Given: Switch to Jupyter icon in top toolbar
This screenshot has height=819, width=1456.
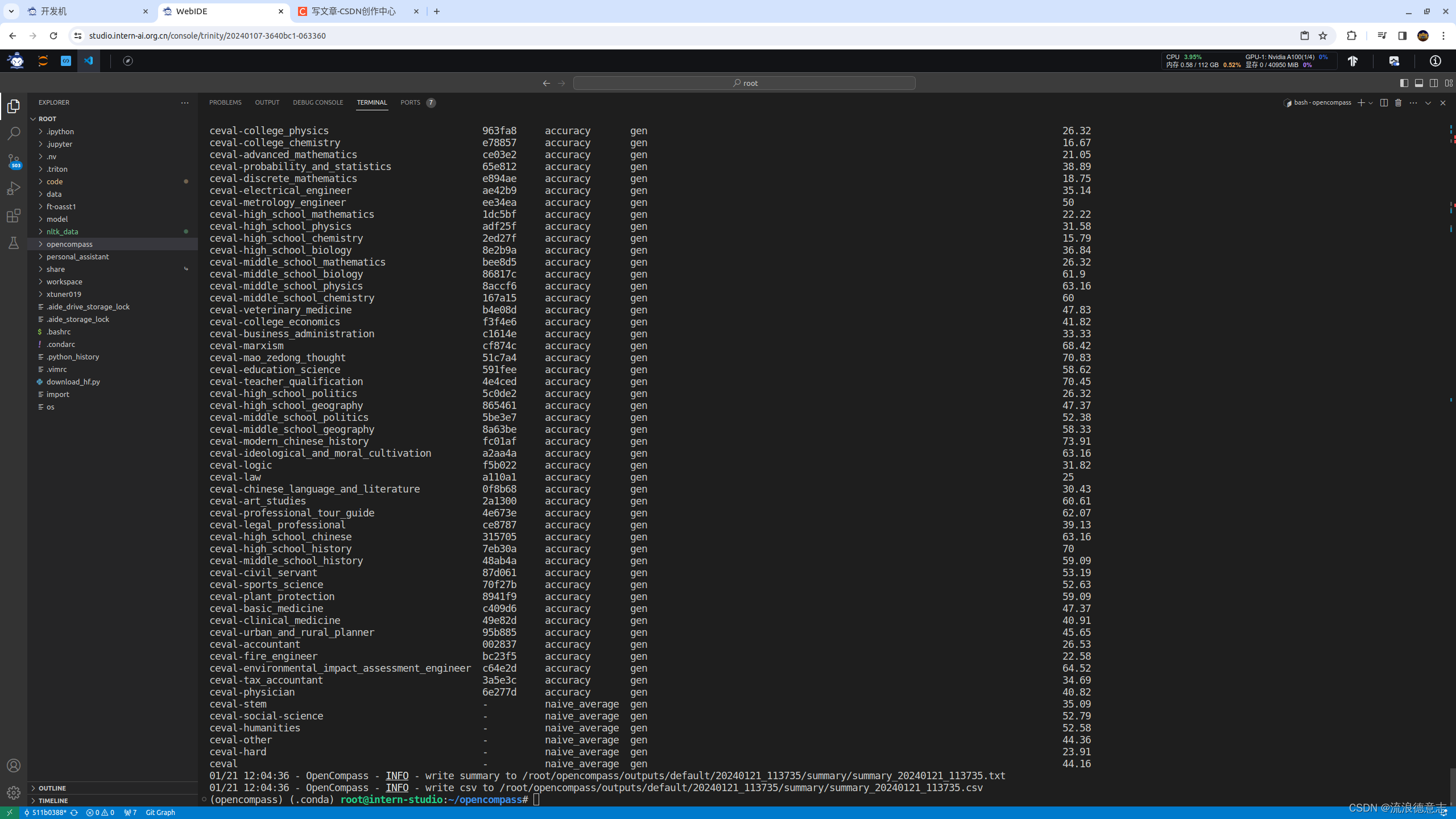Looking at the screenshot, I should tap(43, 61).
